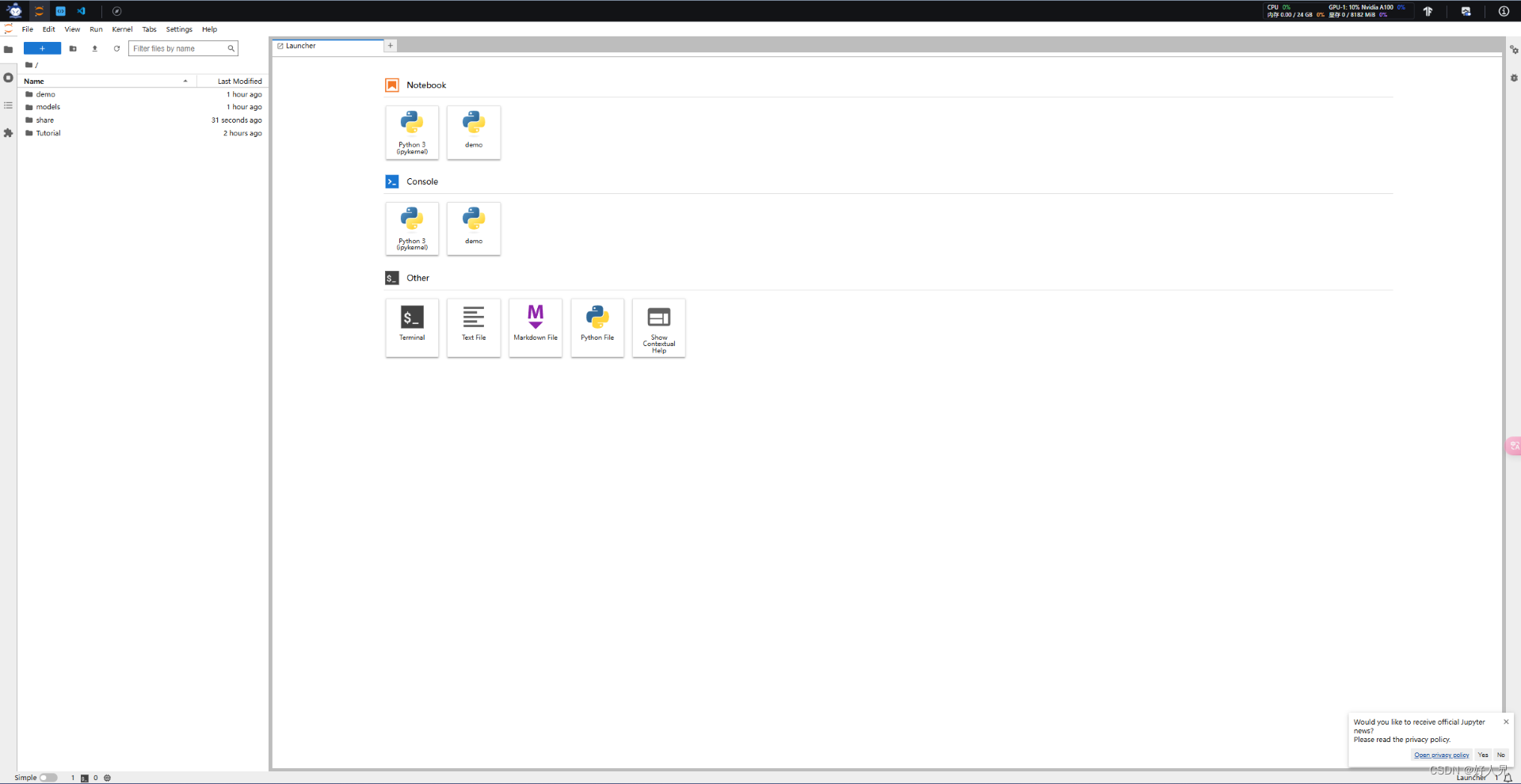Toggle Simple interface mode switch

[x=48, y=778]
